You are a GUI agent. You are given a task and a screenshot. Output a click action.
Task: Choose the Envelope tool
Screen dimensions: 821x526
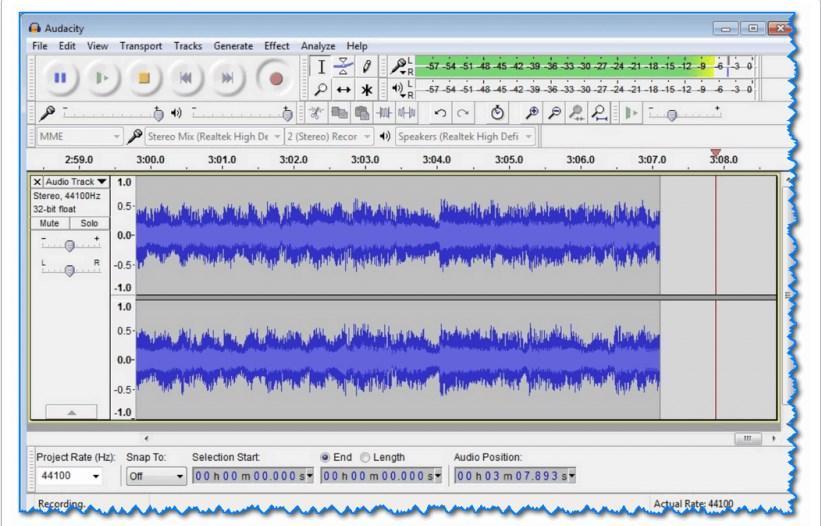(x=343, y=66)
